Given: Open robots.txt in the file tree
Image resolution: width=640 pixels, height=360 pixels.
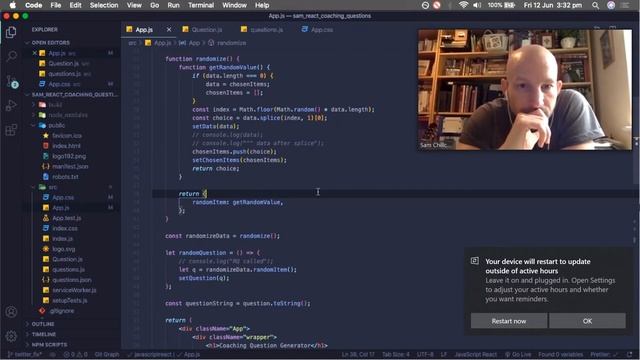Looking at the screenshot, I should click(65, 177).
